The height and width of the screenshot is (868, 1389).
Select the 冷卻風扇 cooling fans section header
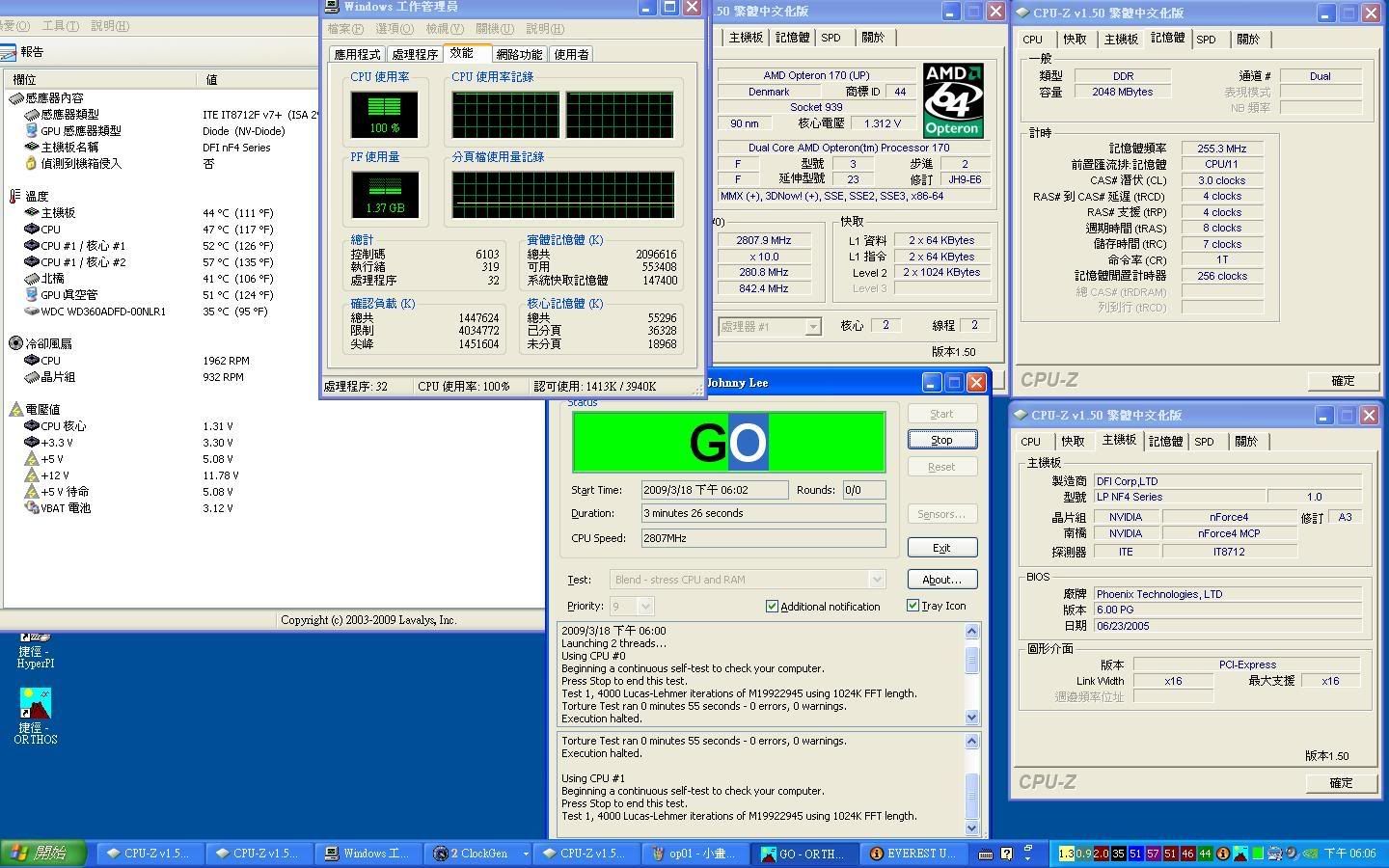tap(41, 343)
